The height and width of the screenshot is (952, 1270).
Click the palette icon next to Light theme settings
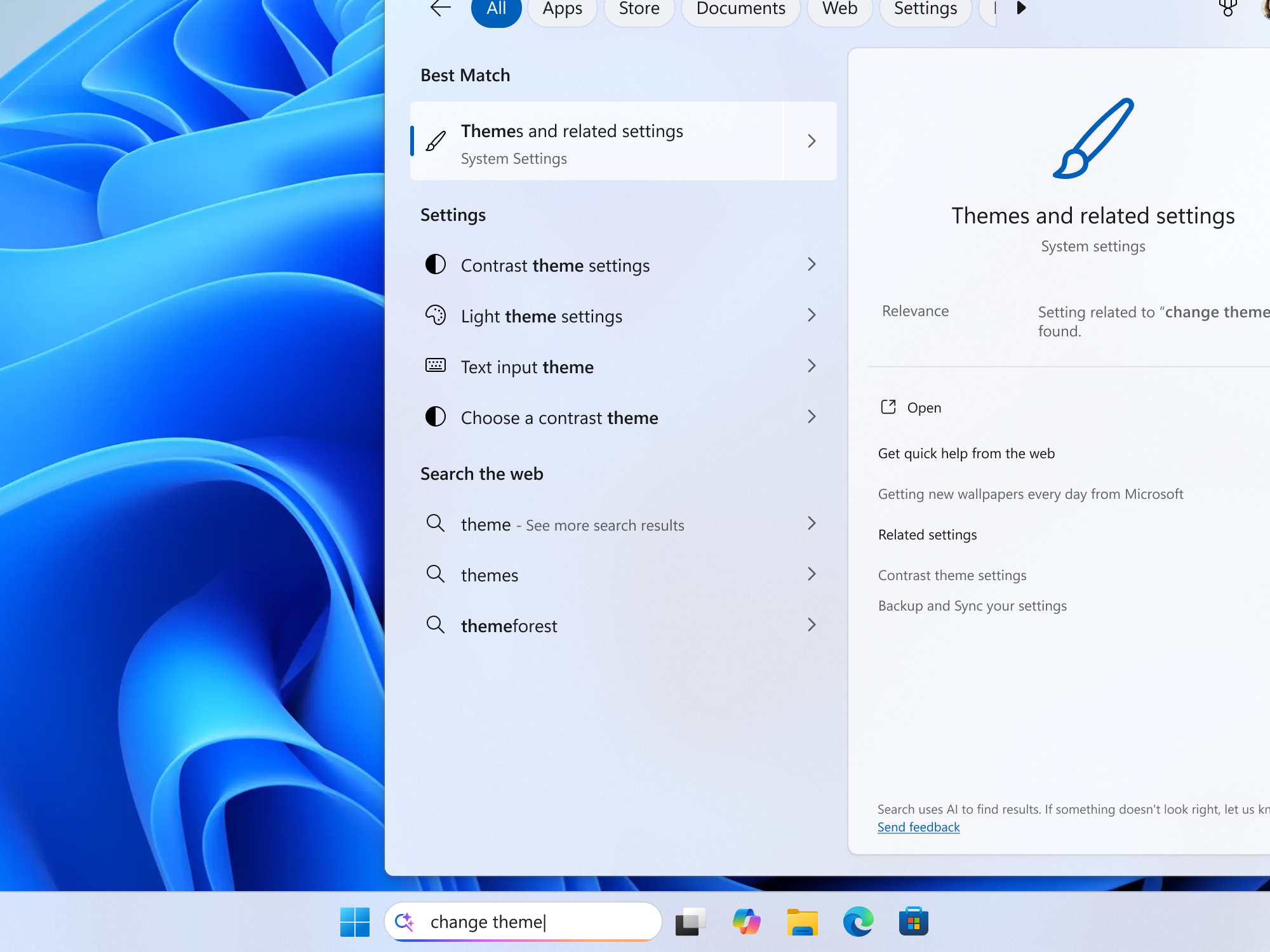click(436, 315)
